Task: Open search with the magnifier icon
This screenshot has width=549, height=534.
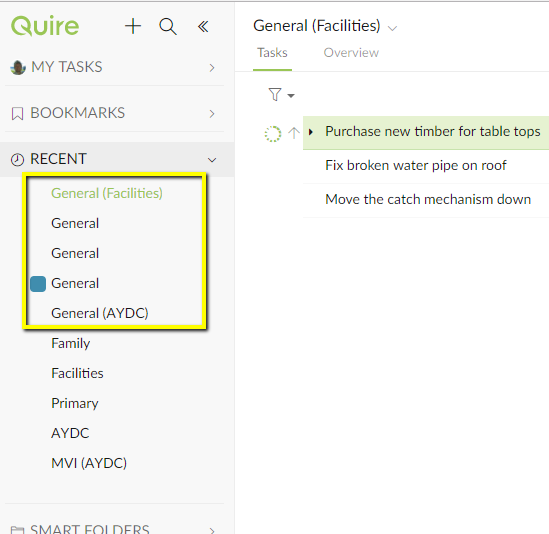Action: click(x=168, y=26)
